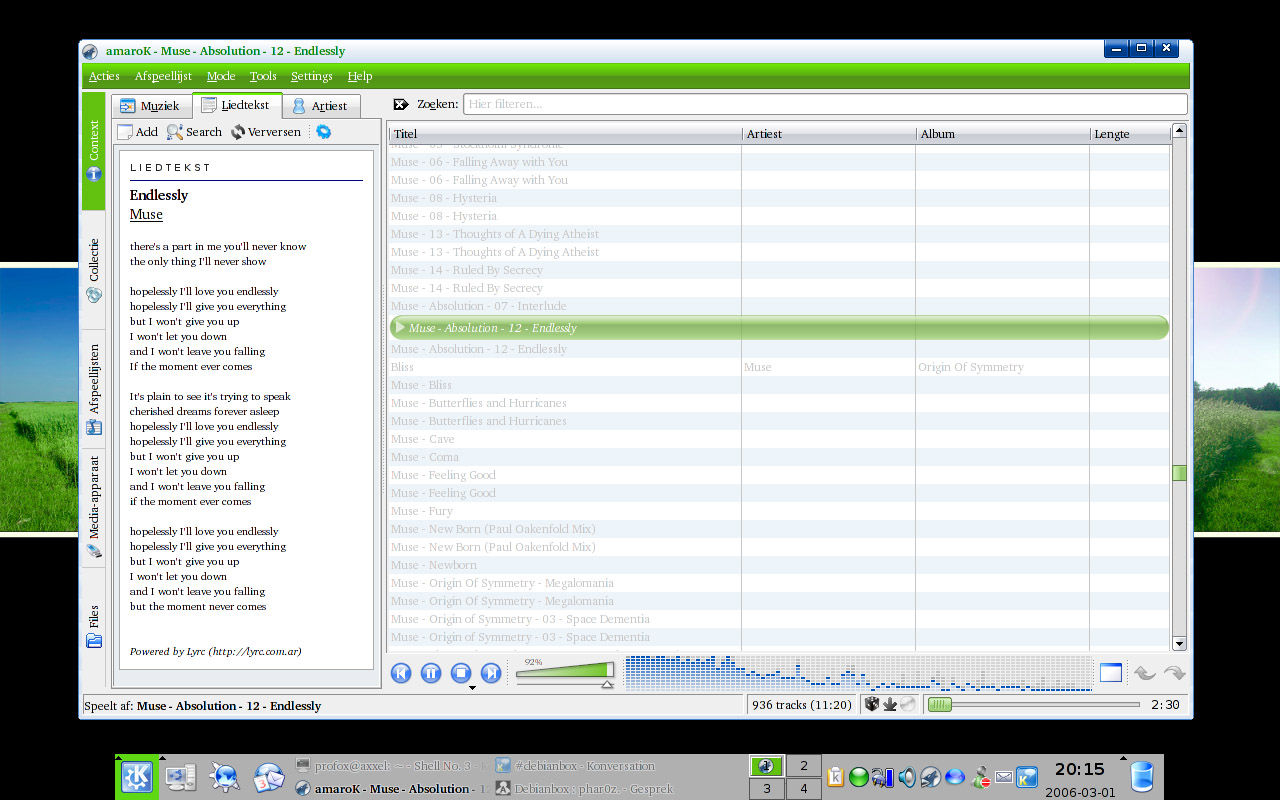Switch to virtual desktop 4
This screenshot has height=800, width=1280.
pos(803,789)
